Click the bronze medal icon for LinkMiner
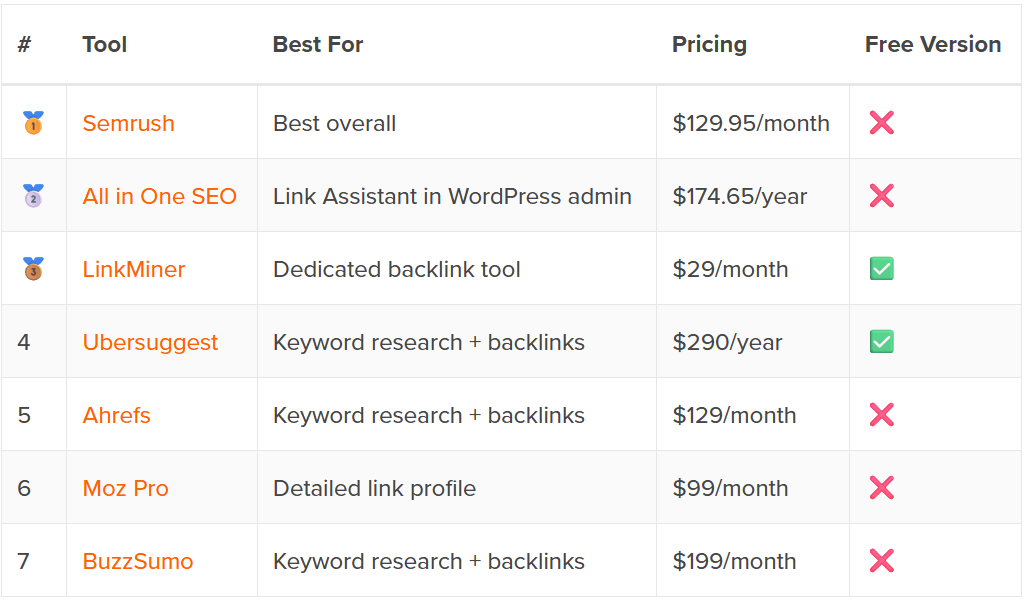Screen dimensions: 1024x604 33,269
